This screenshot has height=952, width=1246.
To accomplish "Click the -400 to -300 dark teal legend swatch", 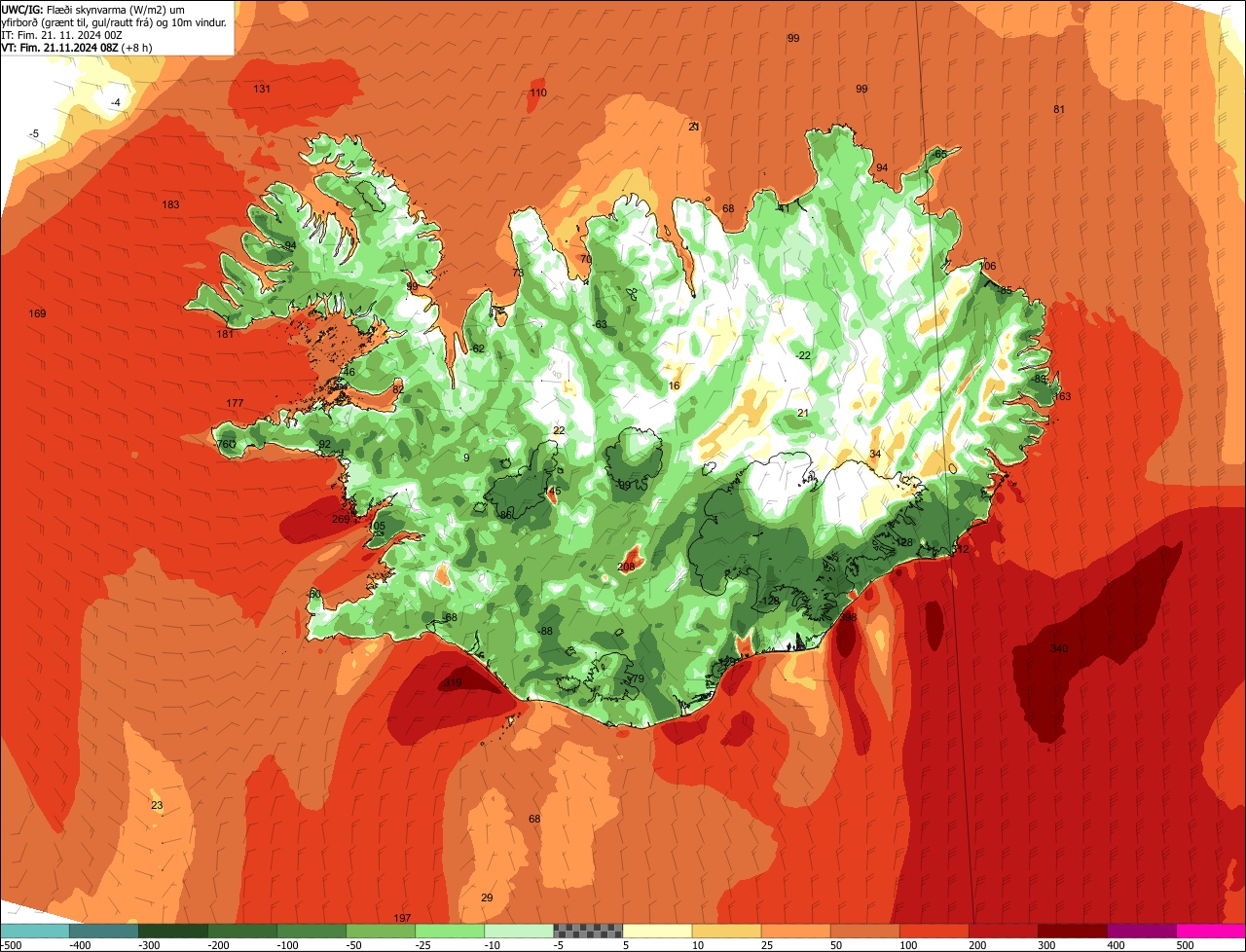I will click(104, 931).
